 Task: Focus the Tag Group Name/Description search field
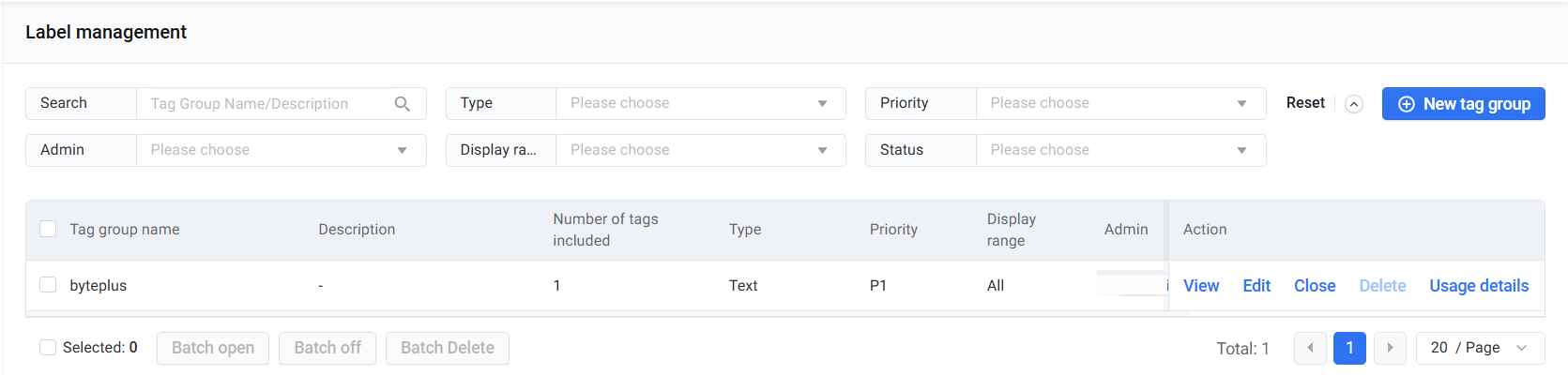point(267,103)
